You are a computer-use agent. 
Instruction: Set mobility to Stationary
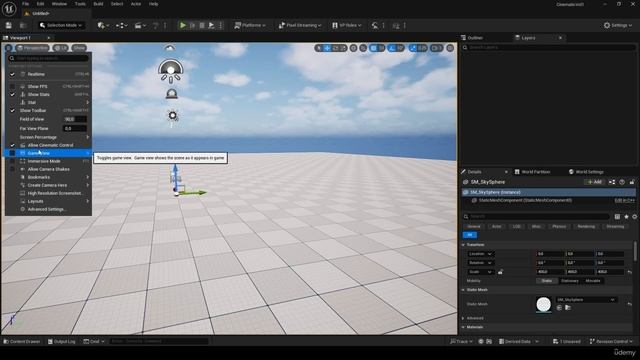coord(569,281)
